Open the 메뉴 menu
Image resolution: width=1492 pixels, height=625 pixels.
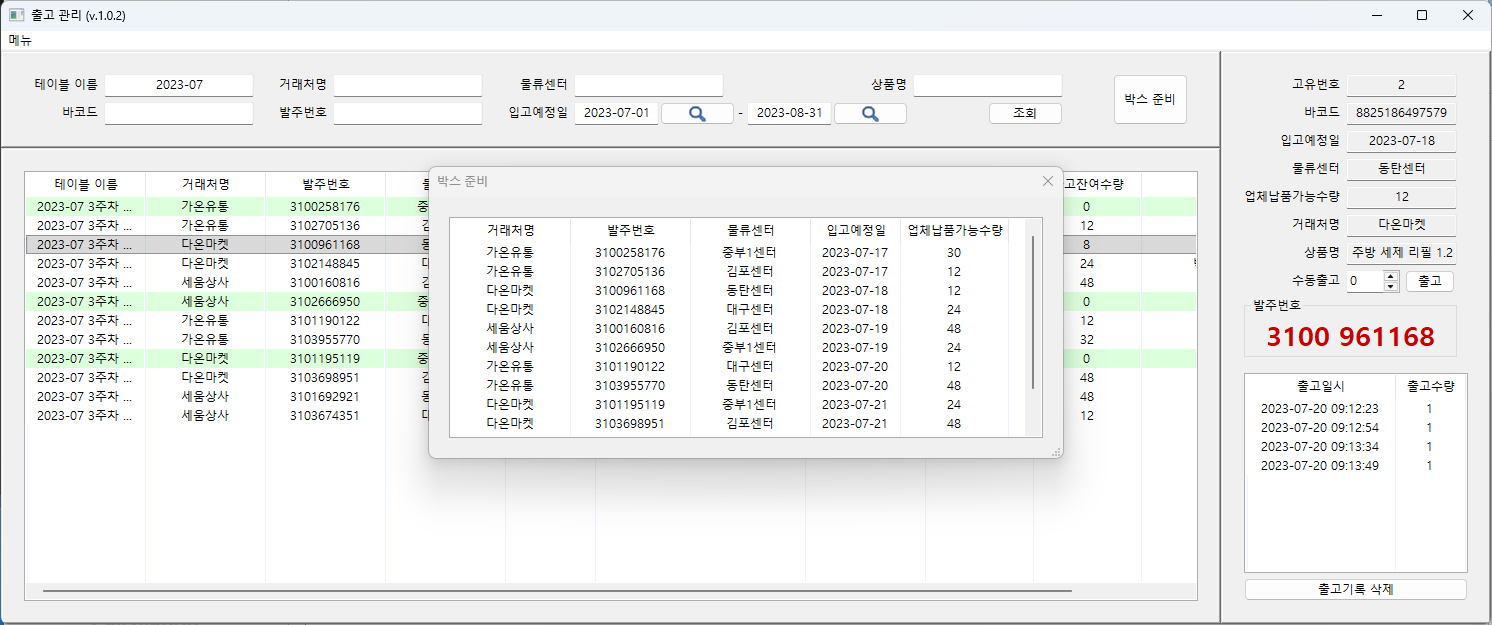(20, 41)
